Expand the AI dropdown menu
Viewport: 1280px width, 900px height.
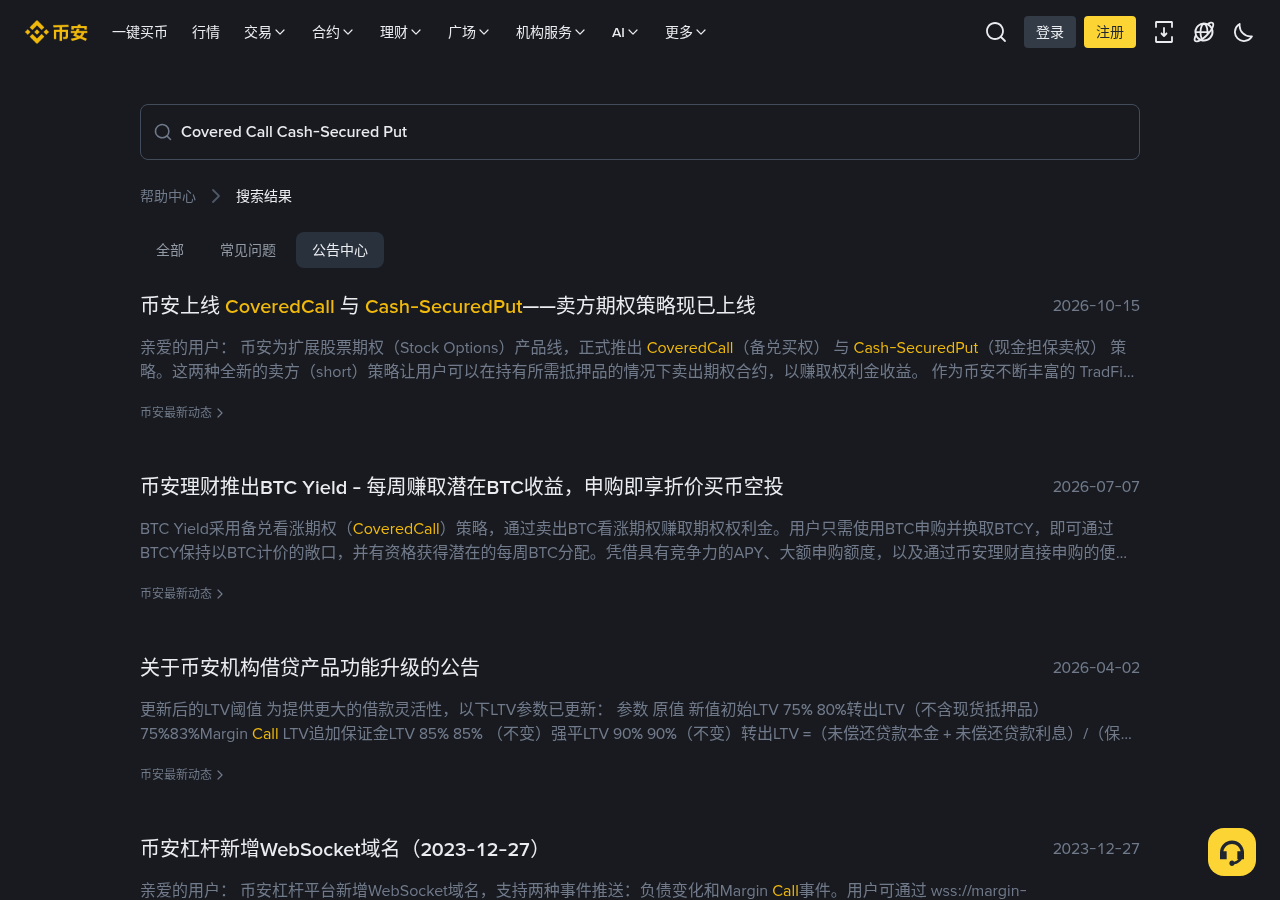click(x=626, y=32)
